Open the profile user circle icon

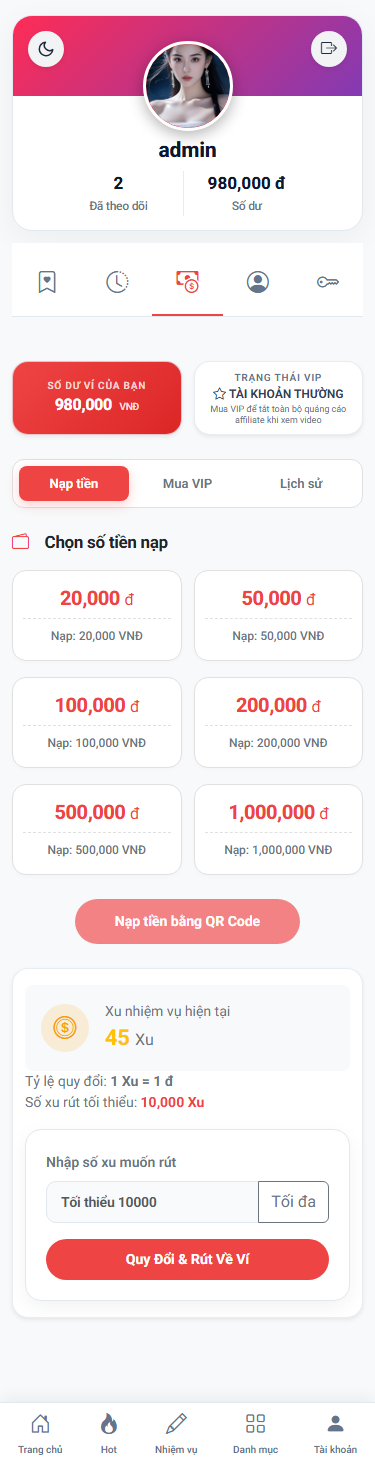point(258,282)
